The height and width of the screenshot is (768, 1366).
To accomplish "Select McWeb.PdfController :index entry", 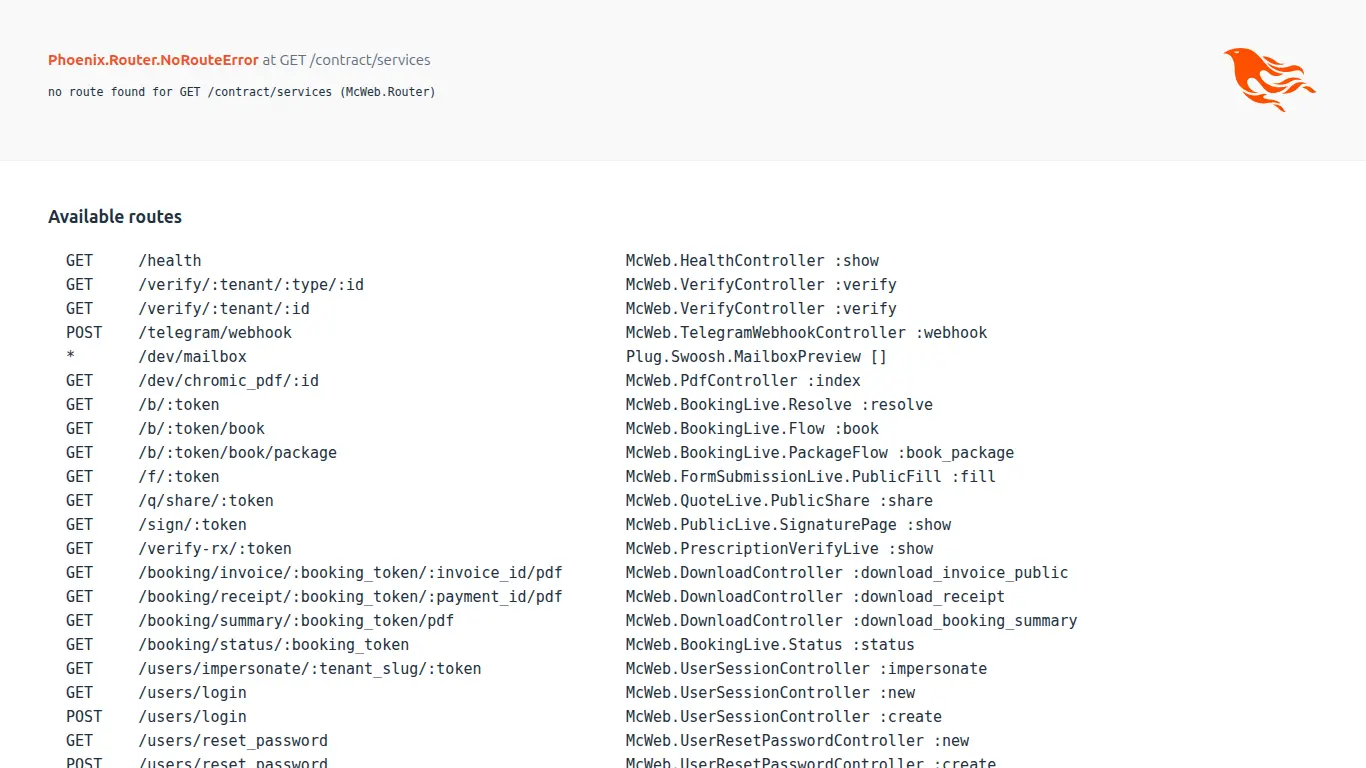I will point(743,381).
